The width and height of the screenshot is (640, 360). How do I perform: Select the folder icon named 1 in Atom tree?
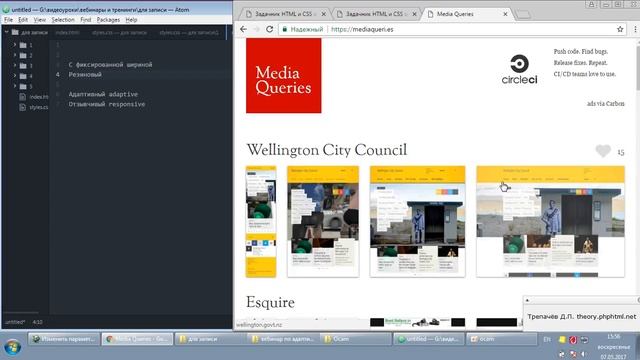pyautogui.click(x=23, y=45)
